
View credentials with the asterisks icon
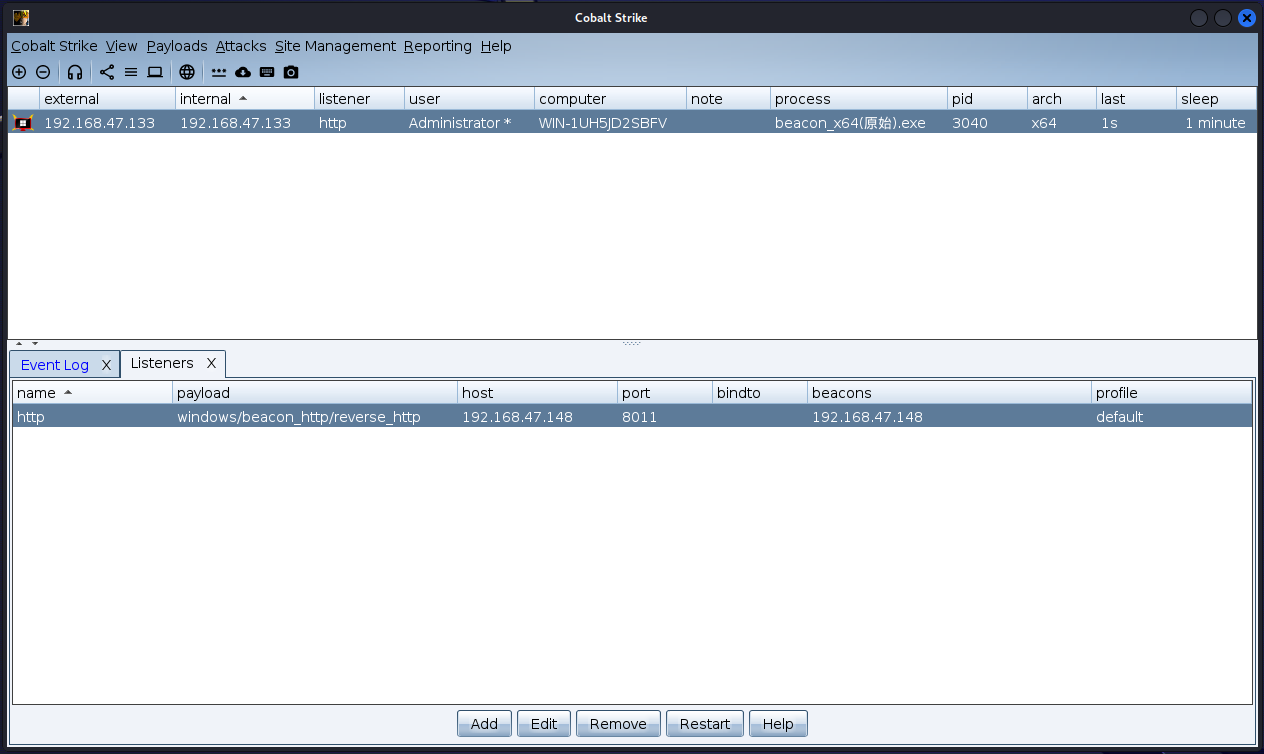pos(219,72)
